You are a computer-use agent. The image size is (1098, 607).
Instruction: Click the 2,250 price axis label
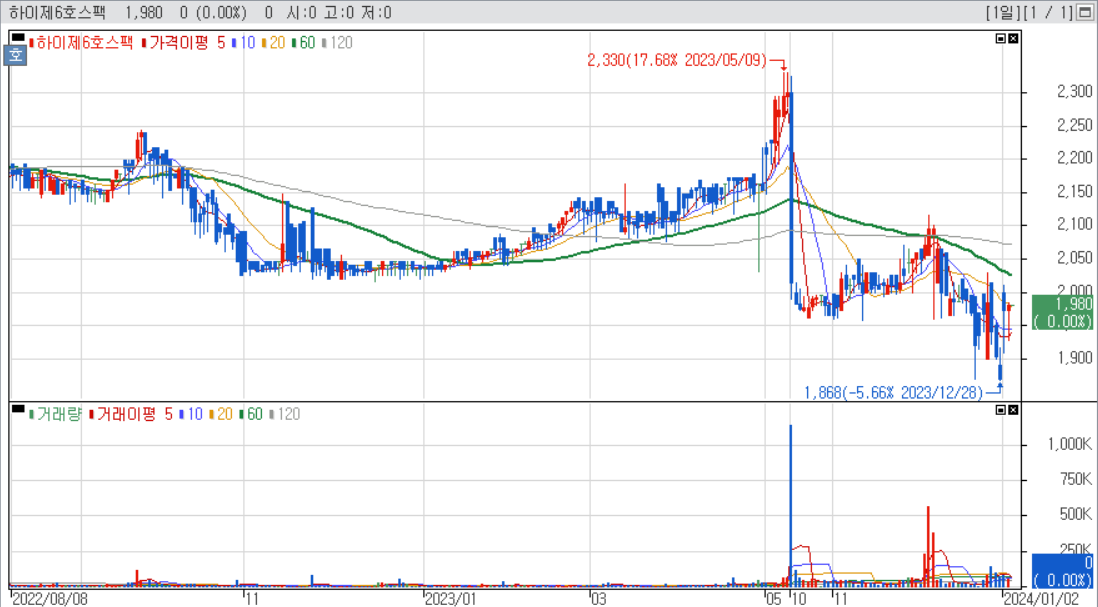coord(1074,125)
